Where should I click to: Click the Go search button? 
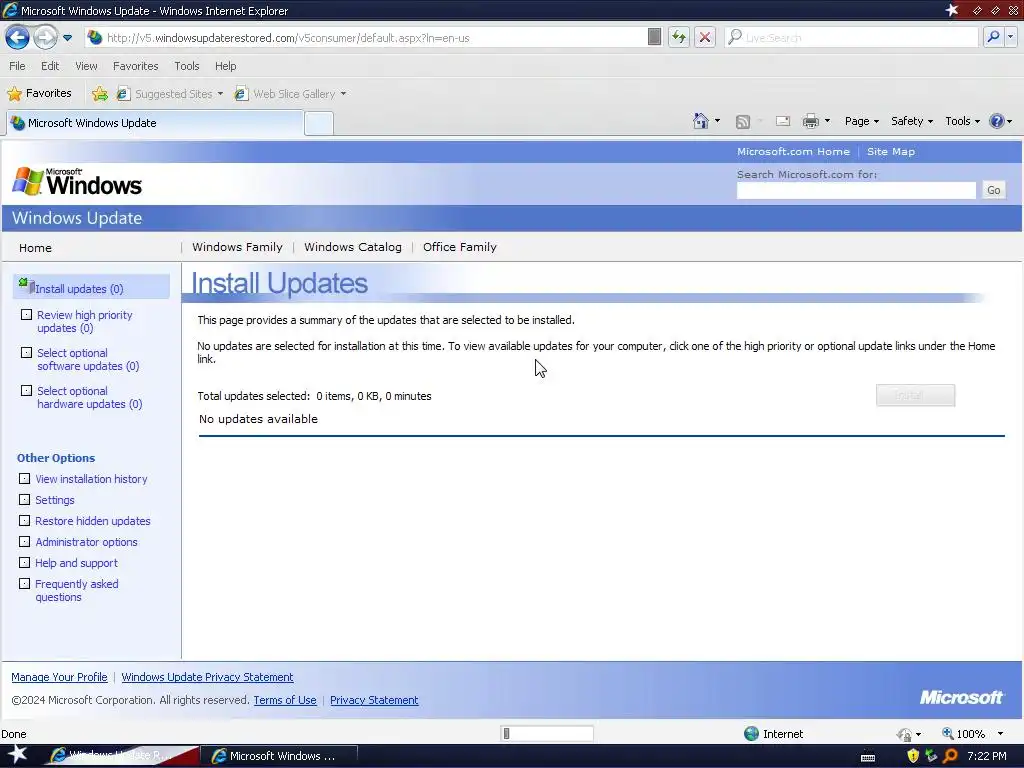[993, 190]
